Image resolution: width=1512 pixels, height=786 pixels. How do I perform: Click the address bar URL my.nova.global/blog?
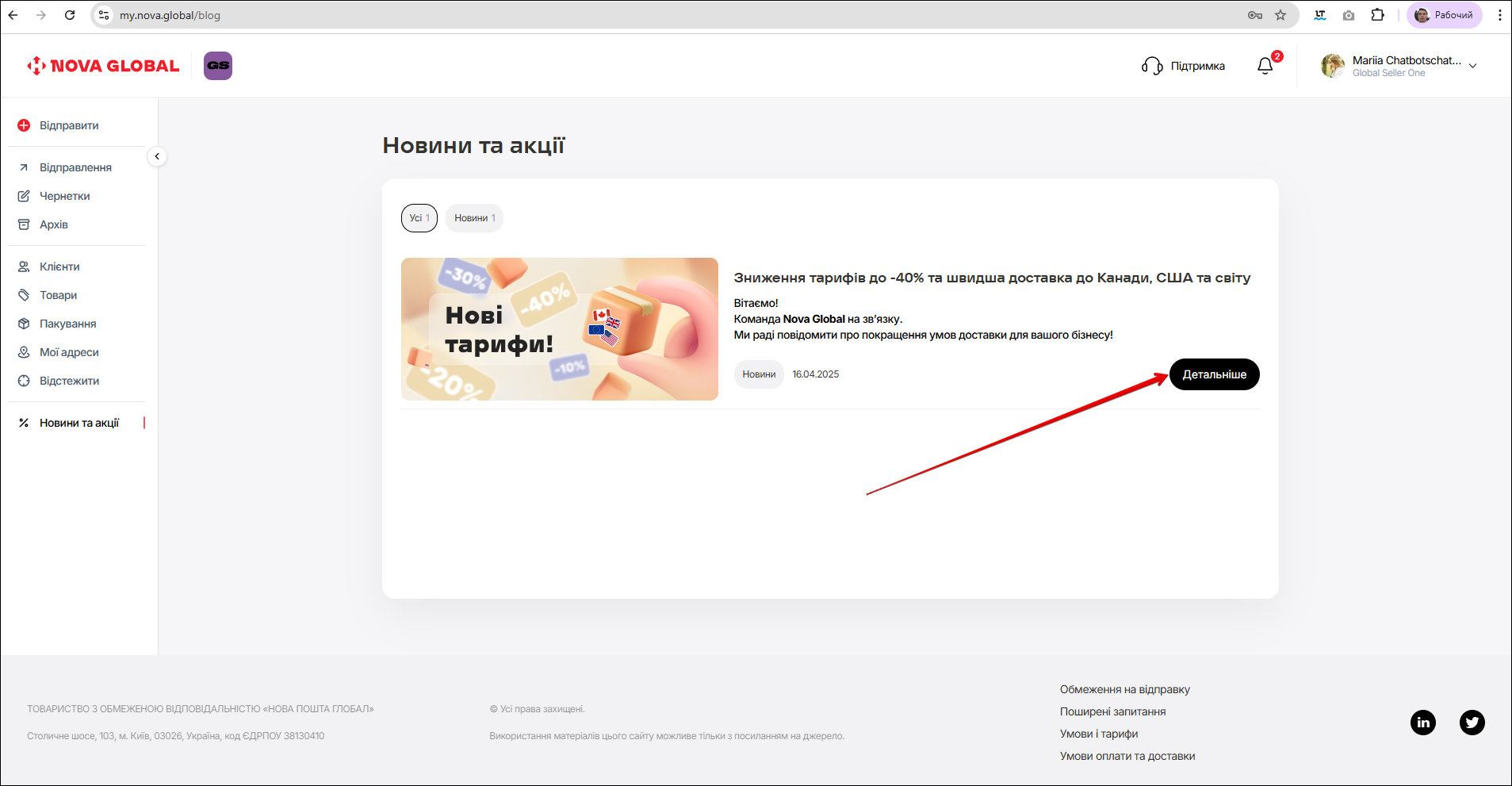click(170, 15)
